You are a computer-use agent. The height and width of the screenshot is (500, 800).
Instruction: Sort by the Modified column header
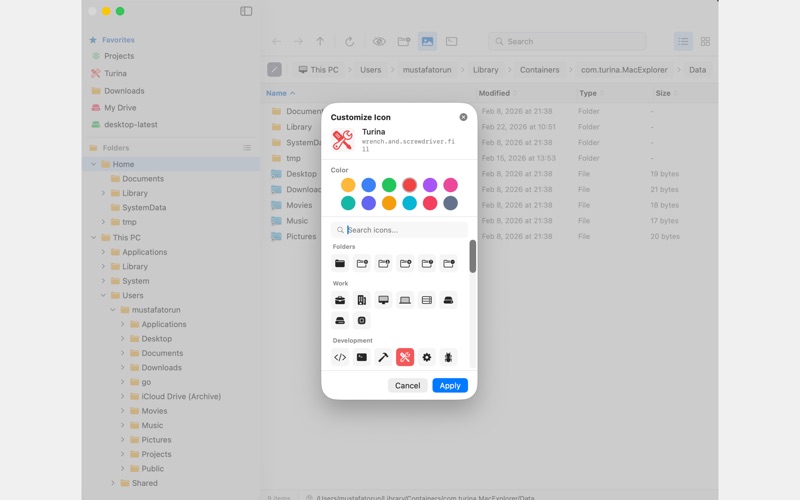[494, 93]
